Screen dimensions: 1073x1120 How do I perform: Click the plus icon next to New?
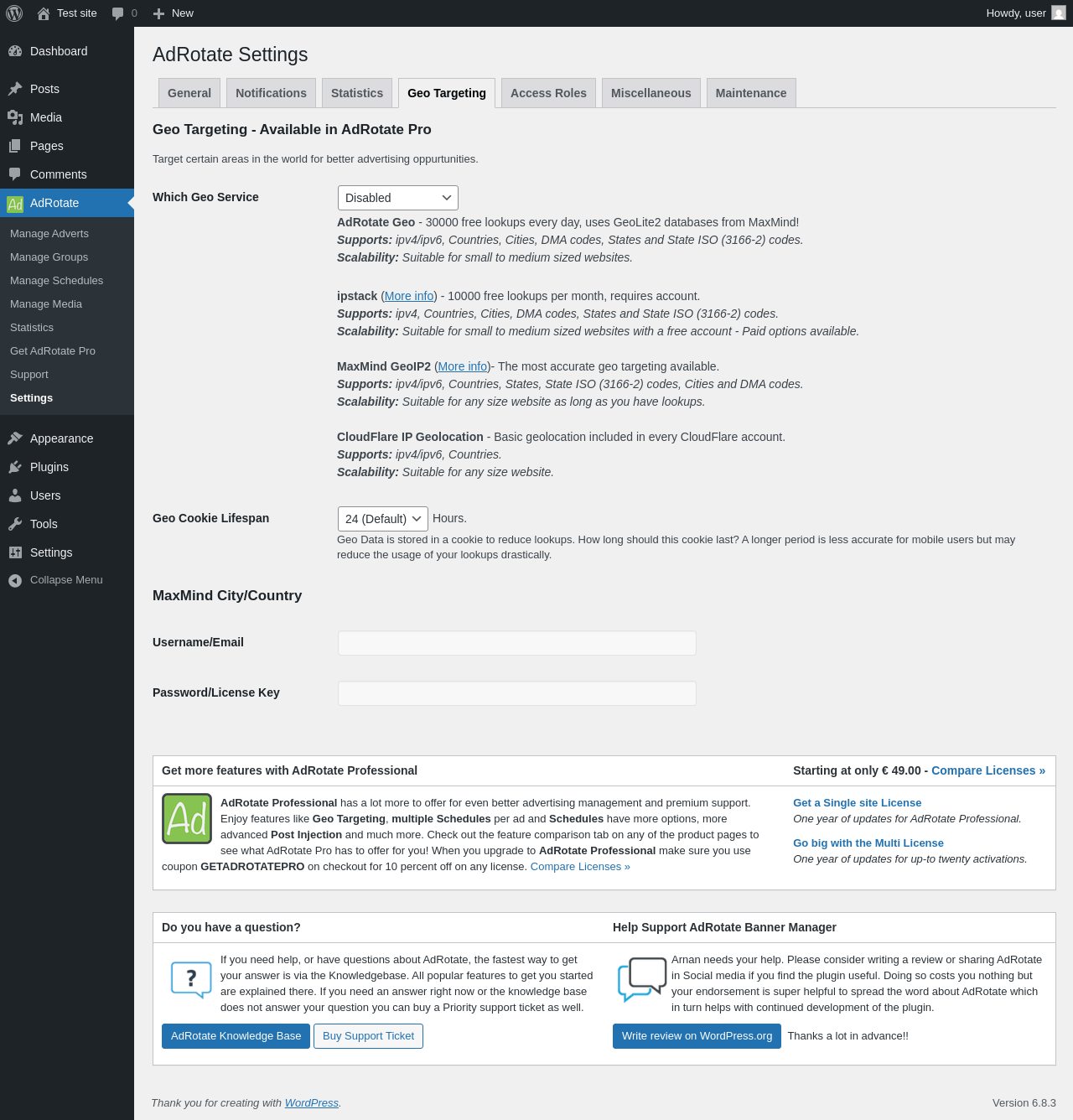158,13
